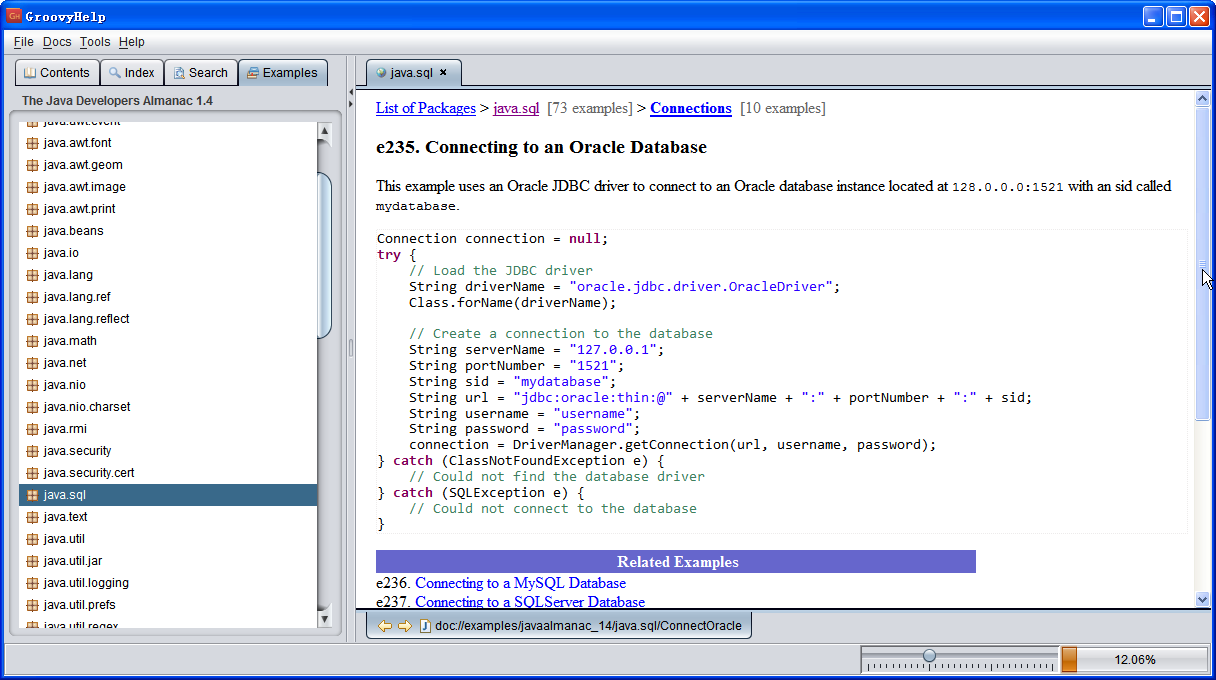Click the 'Related Examples' header bar
The width and height of the screenshot is (1216, 680).
point(676,562)
